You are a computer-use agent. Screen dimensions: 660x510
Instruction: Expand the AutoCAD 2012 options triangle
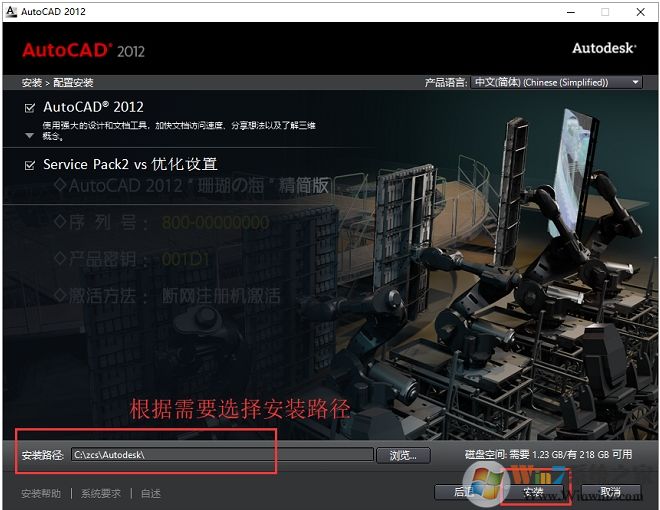(x=29, y=135)
